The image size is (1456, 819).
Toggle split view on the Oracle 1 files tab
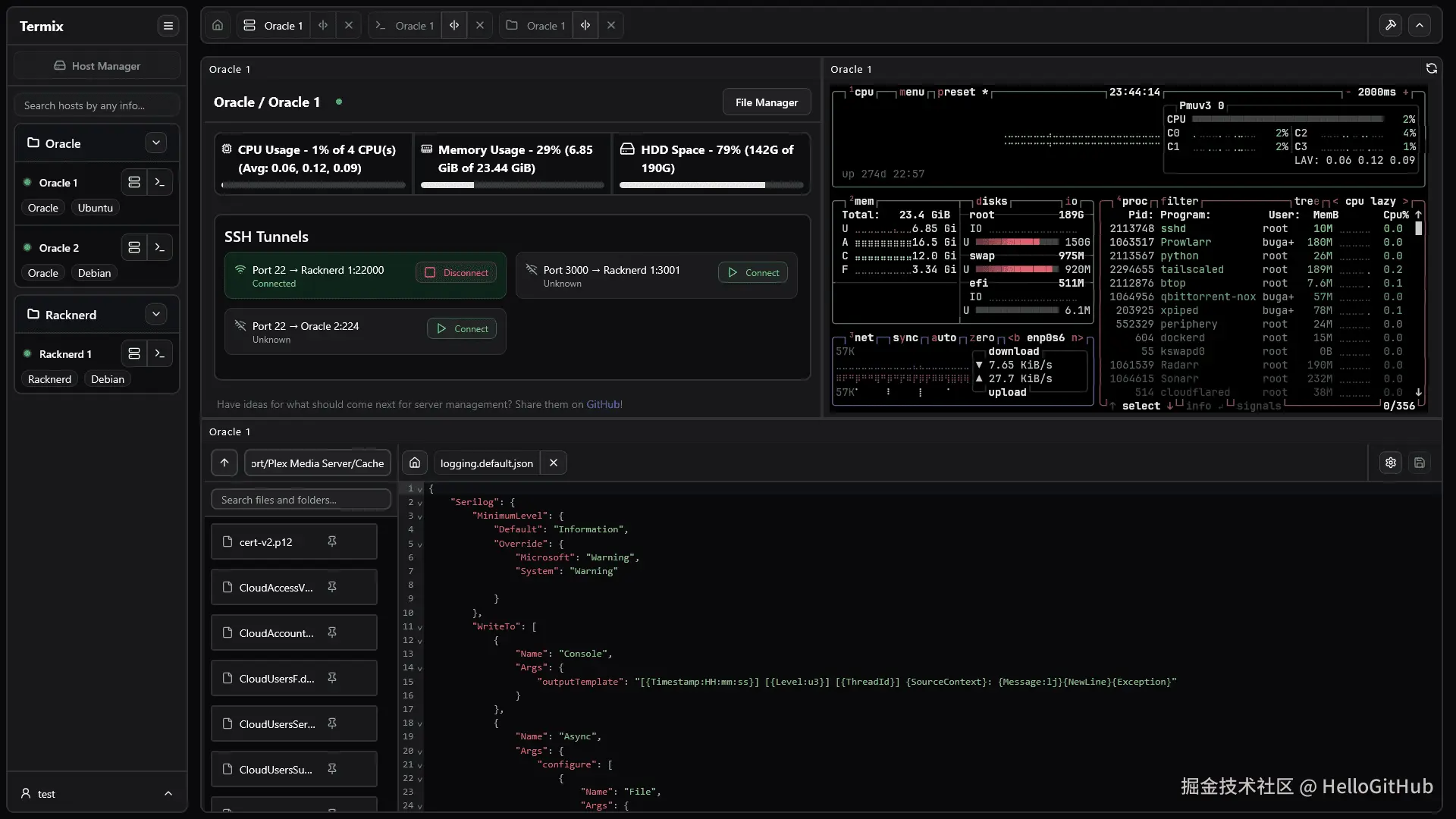[585, 25]
